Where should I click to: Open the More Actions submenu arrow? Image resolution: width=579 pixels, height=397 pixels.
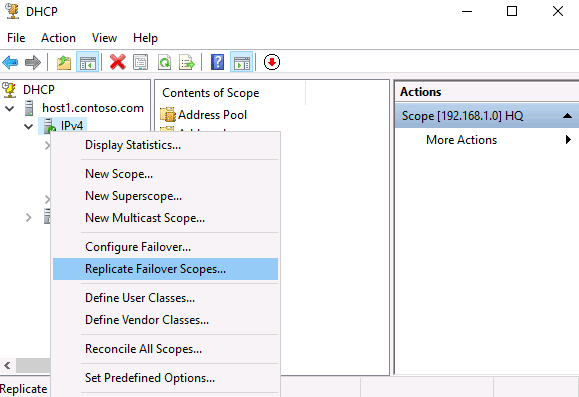(x=568, y=140)
